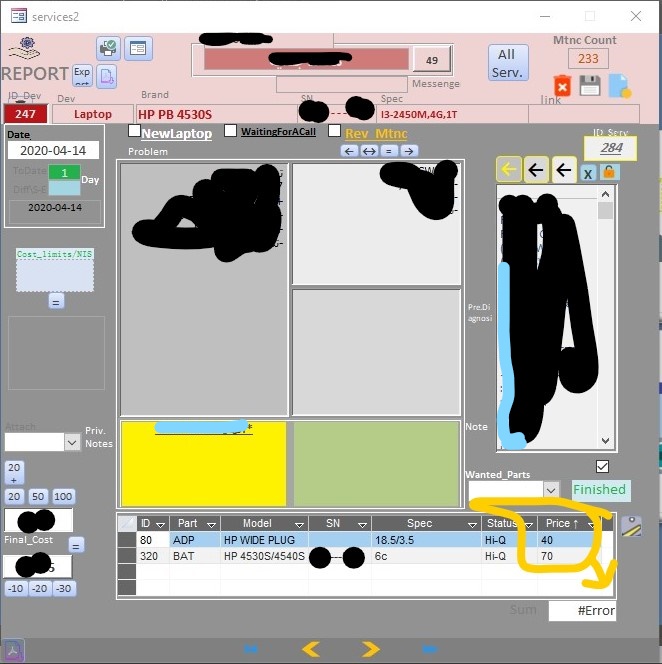
Task: Select the HP 4530S/4540S model cell
Action: 265,556
